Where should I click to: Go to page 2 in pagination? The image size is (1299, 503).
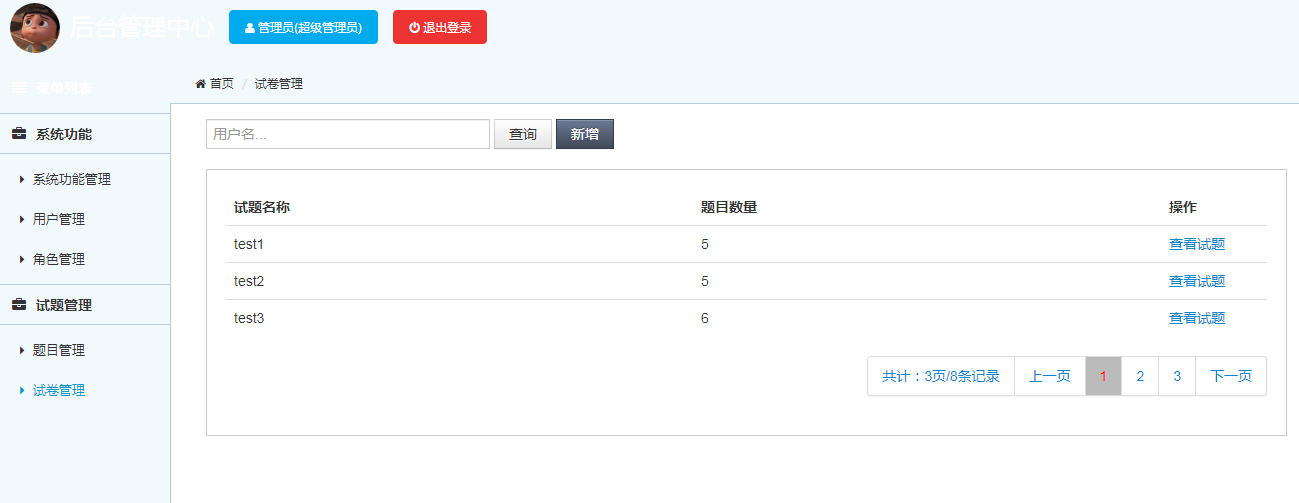[x=1140, y=376]
